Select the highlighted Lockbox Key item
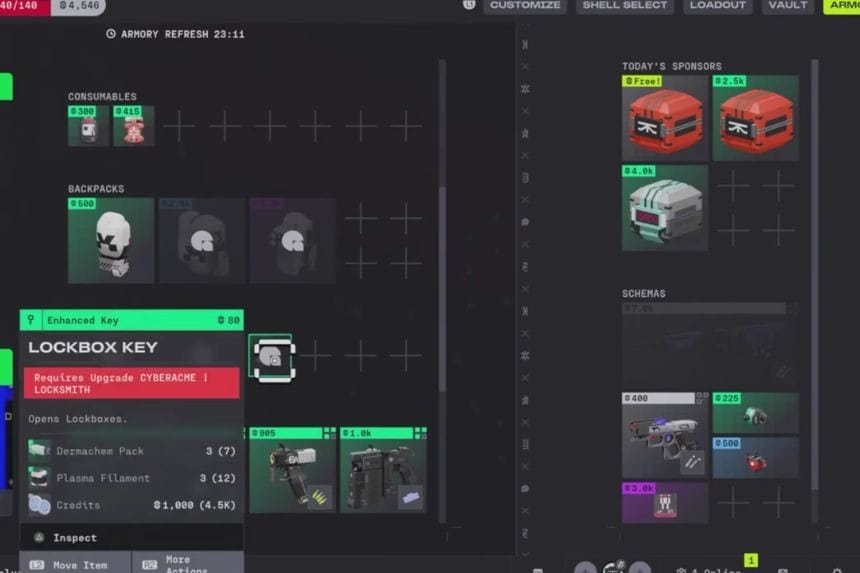The image size is (860, 573). pyautogui.click(x=270, y=357)
